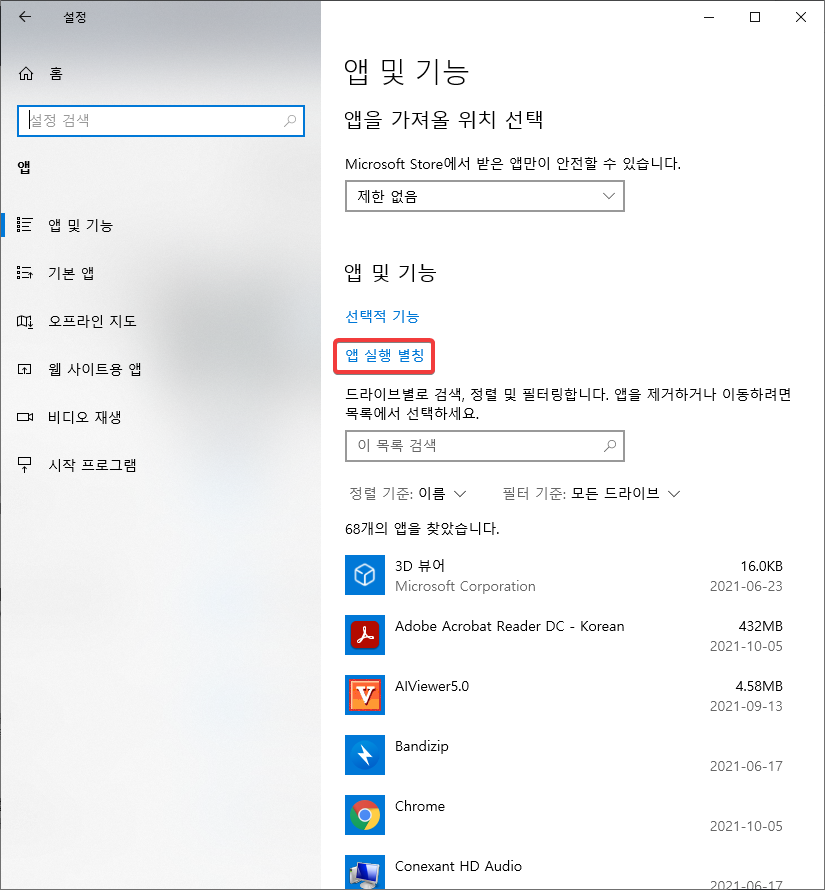The image size is (825, 890).
Task: Minimize the Settings window
Action: tap(709, 17)
